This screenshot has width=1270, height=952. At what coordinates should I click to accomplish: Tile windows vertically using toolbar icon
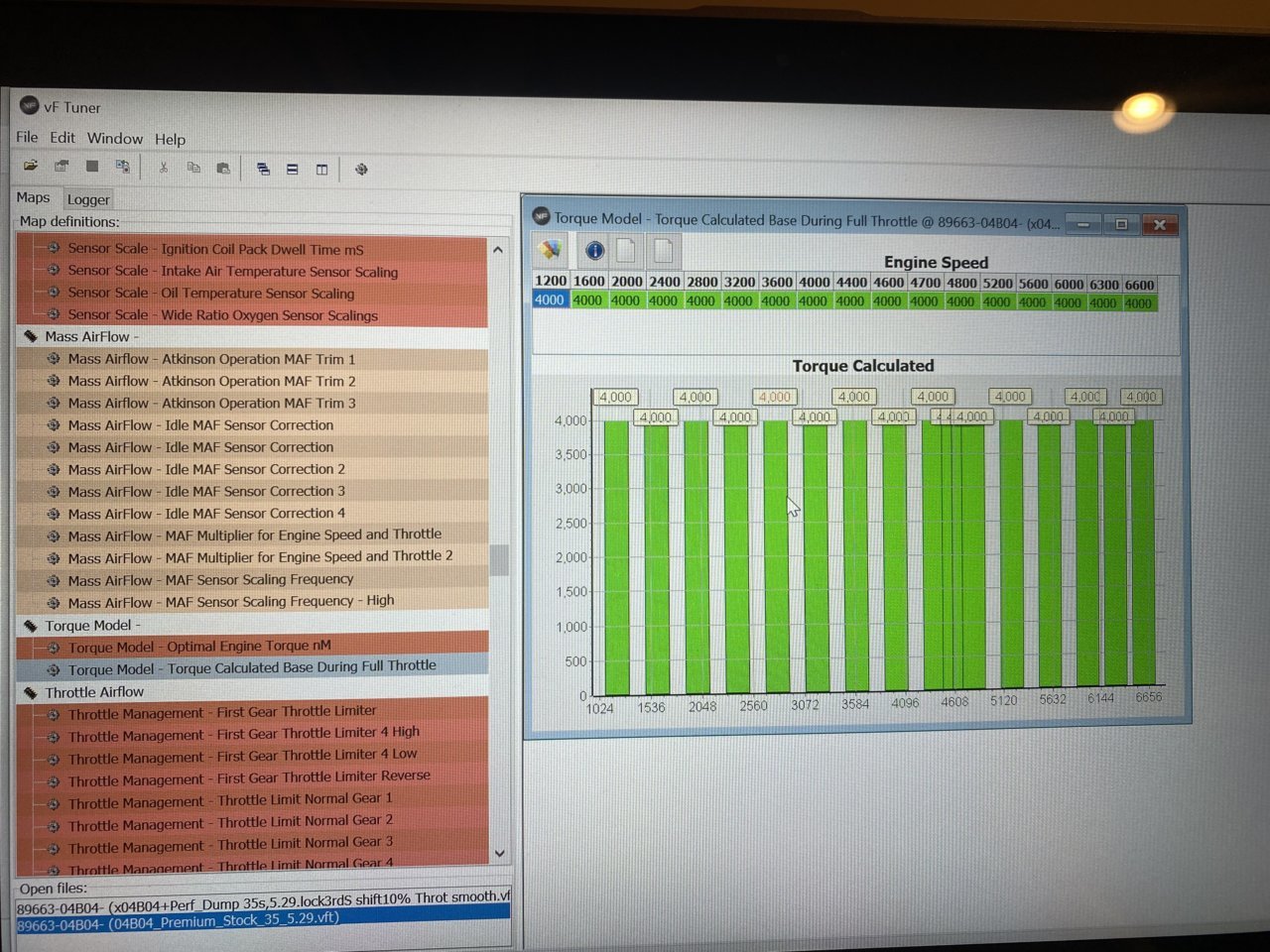coord(321,170)
